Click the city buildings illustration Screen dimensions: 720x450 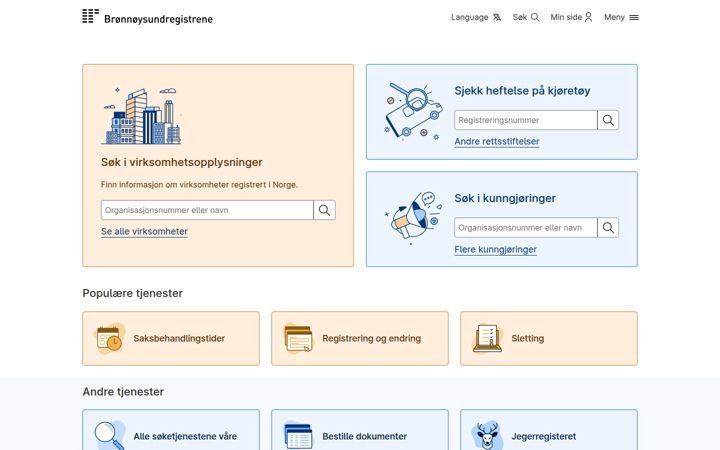[142, 116]
